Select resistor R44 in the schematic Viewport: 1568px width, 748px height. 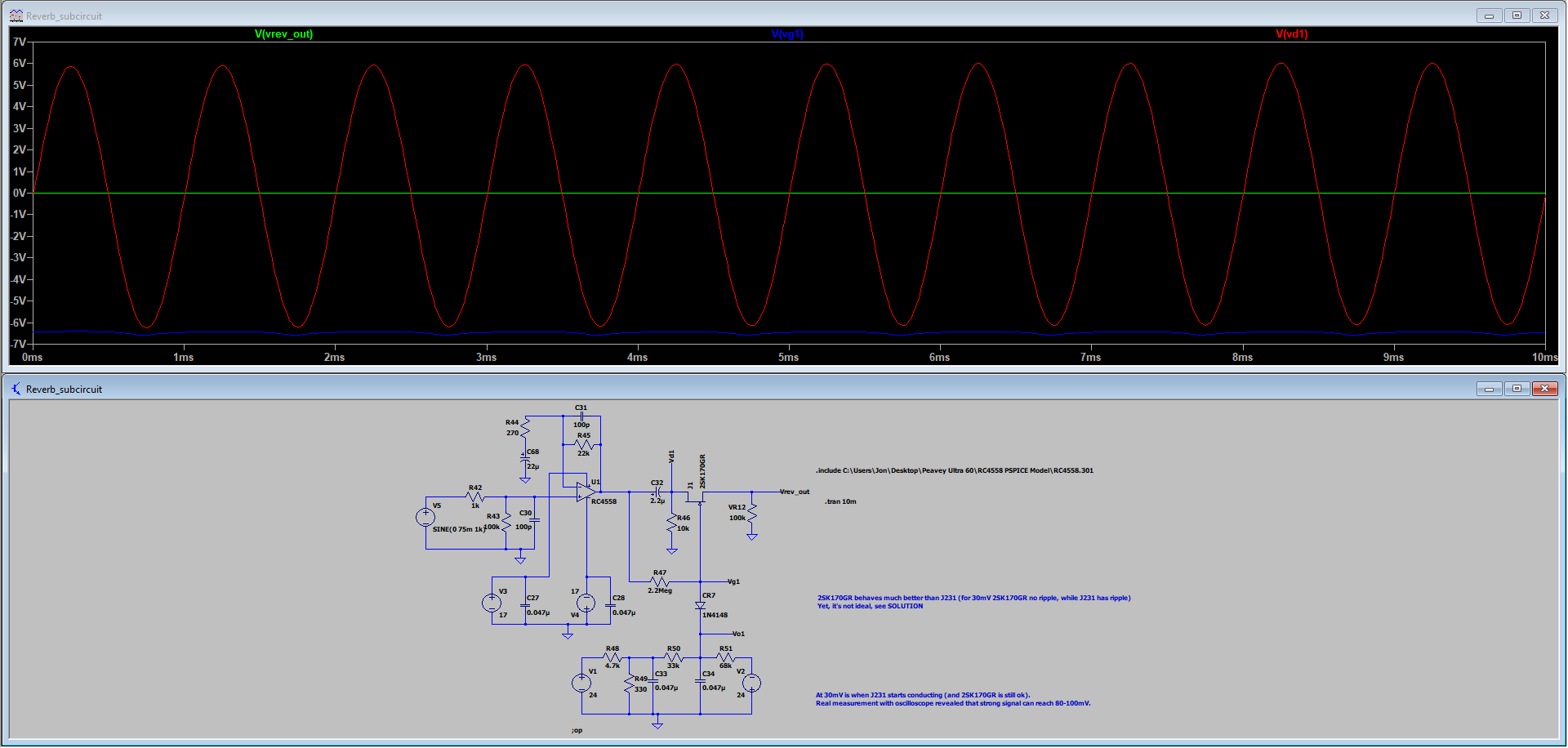point(525,427)
